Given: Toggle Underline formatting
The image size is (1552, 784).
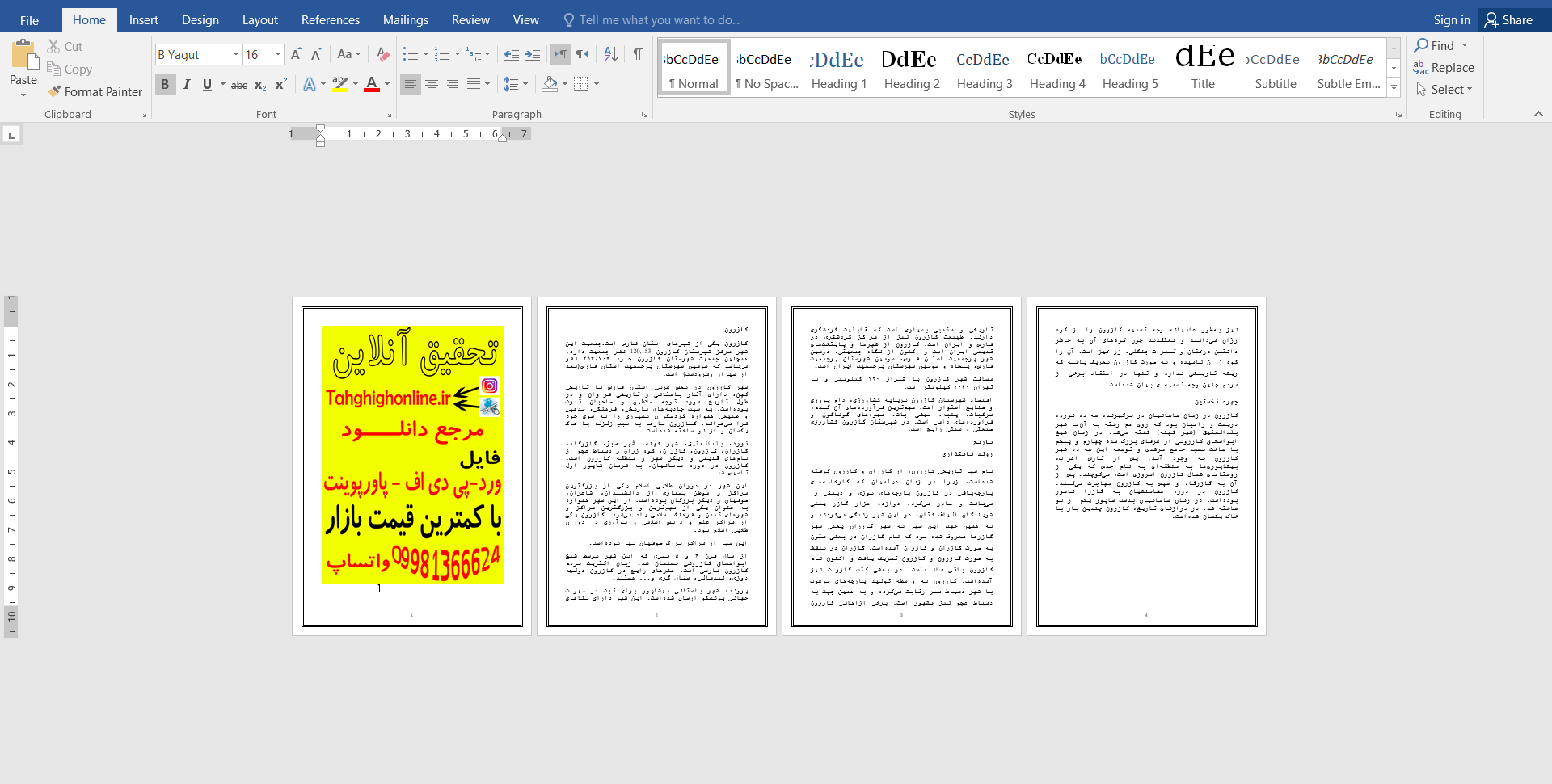Looking at the screenshot, I should coord(207,84).
